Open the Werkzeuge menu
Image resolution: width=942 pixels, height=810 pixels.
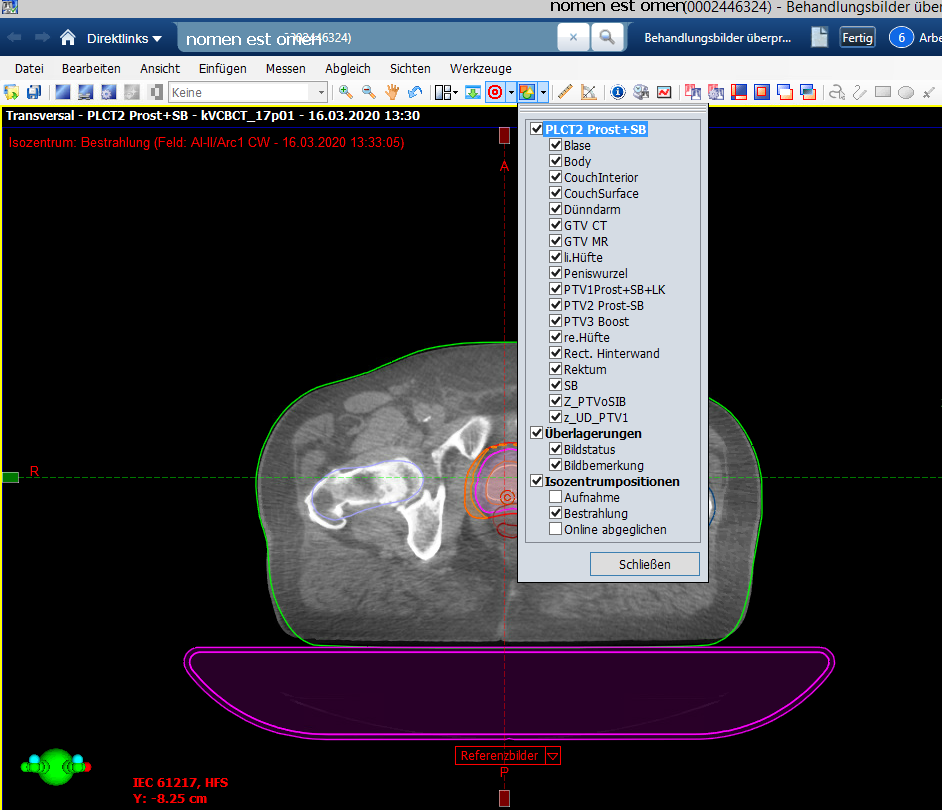click(480, 68)
